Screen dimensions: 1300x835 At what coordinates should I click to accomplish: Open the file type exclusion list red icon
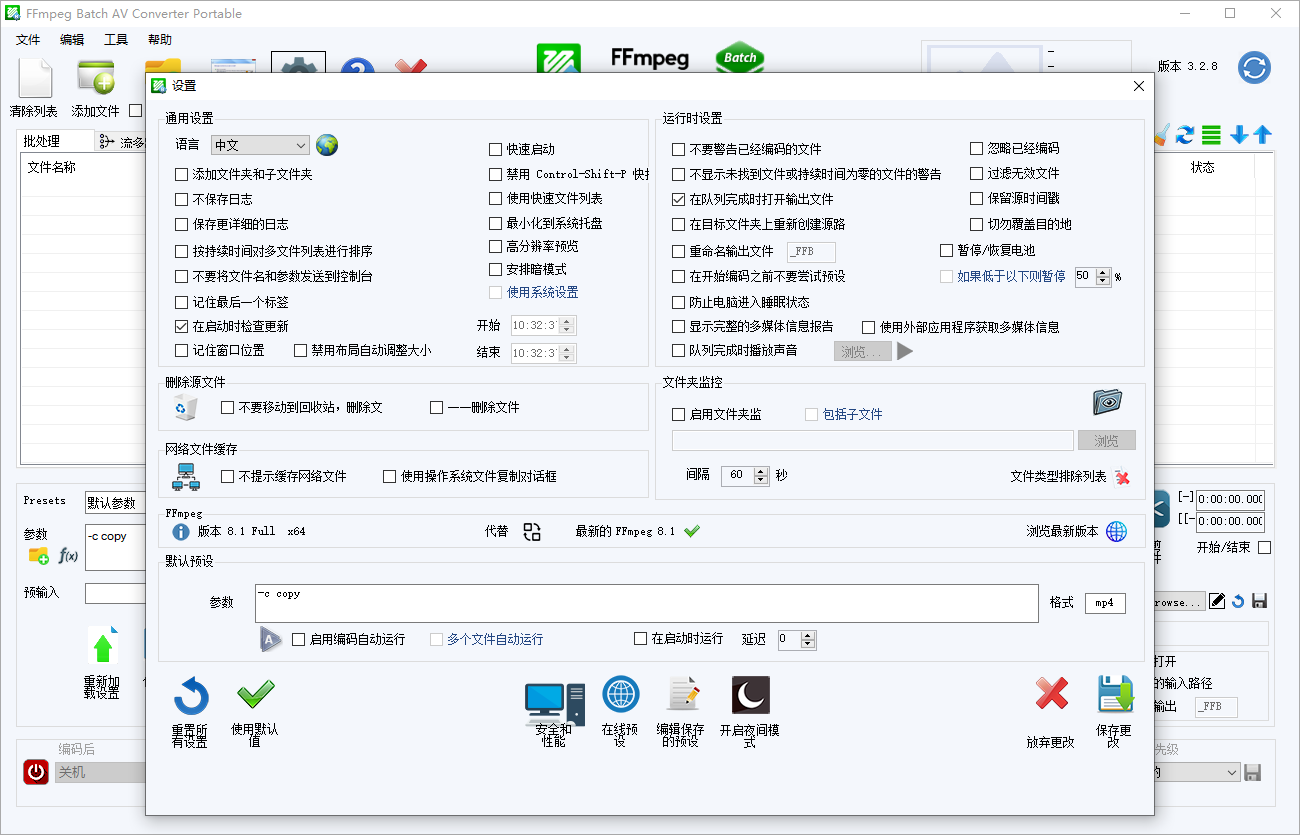pyautogui.click(x=1122, y=477)
